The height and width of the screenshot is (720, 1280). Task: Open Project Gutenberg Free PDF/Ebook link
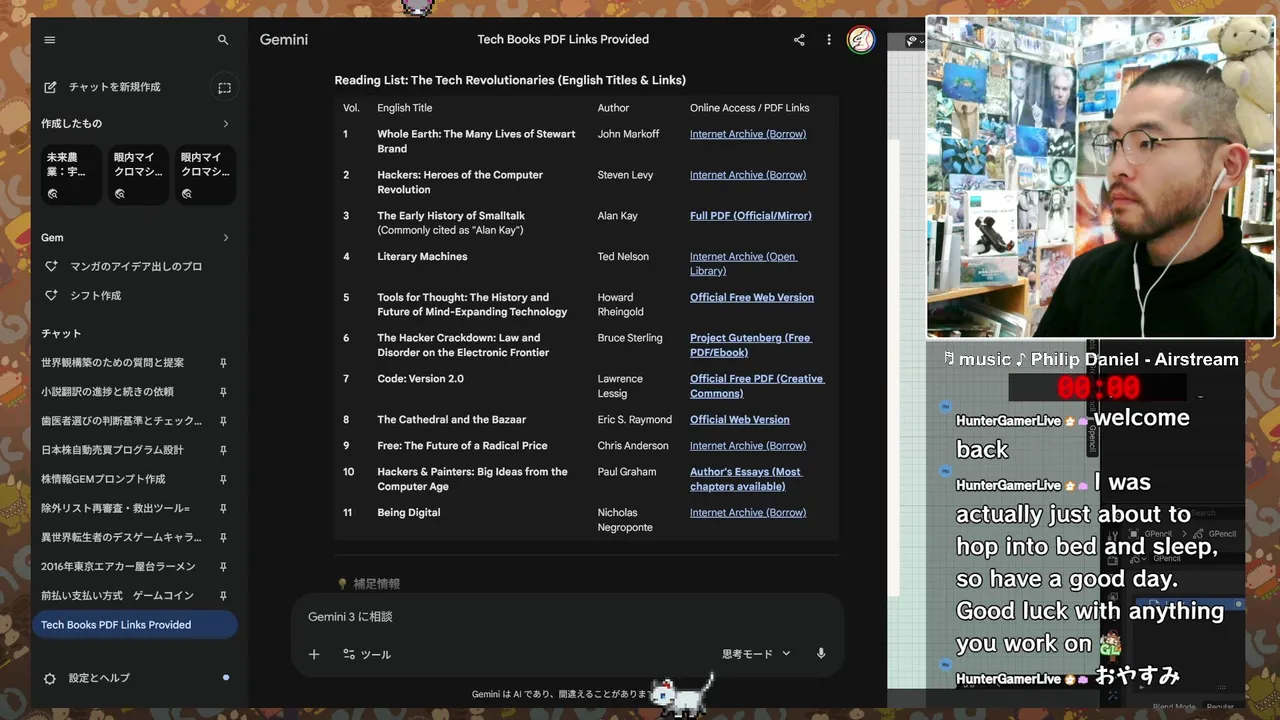pos(751,345)
